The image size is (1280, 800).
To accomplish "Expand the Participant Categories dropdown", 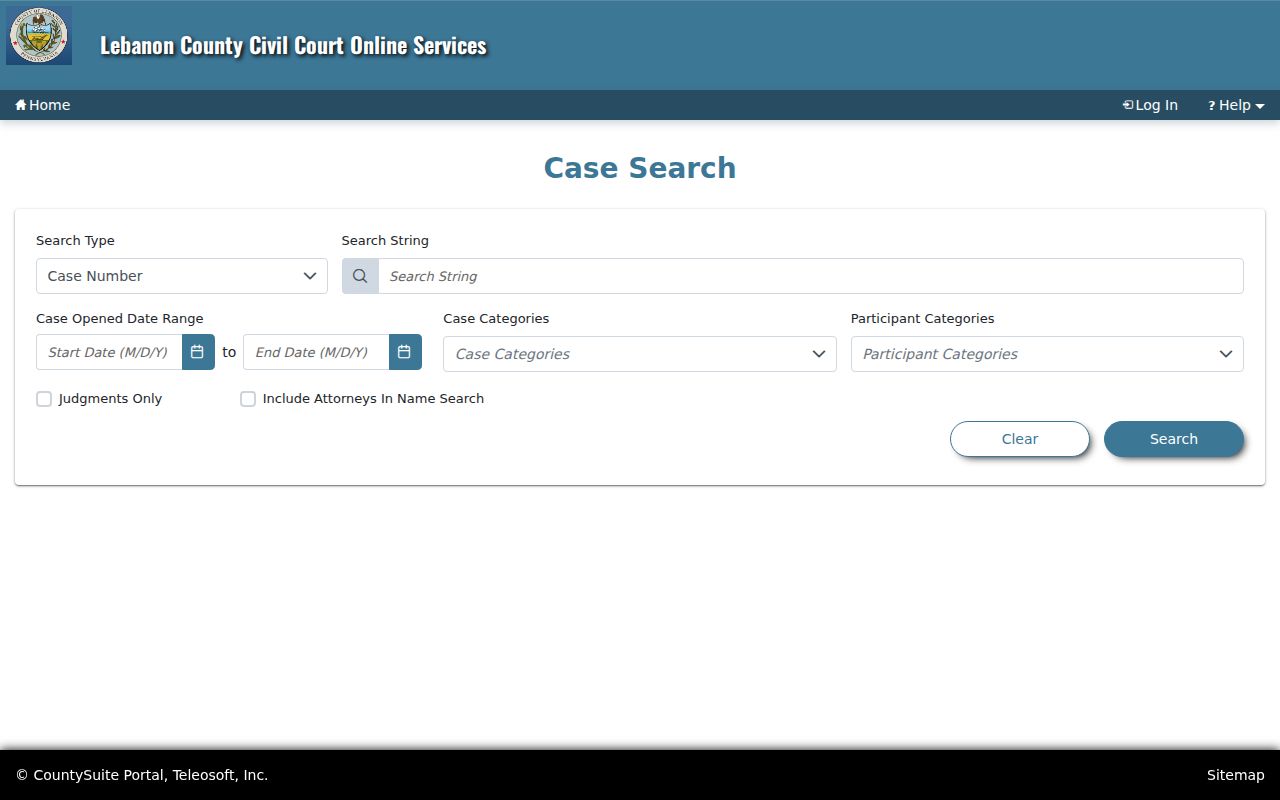I will 1047,354.
